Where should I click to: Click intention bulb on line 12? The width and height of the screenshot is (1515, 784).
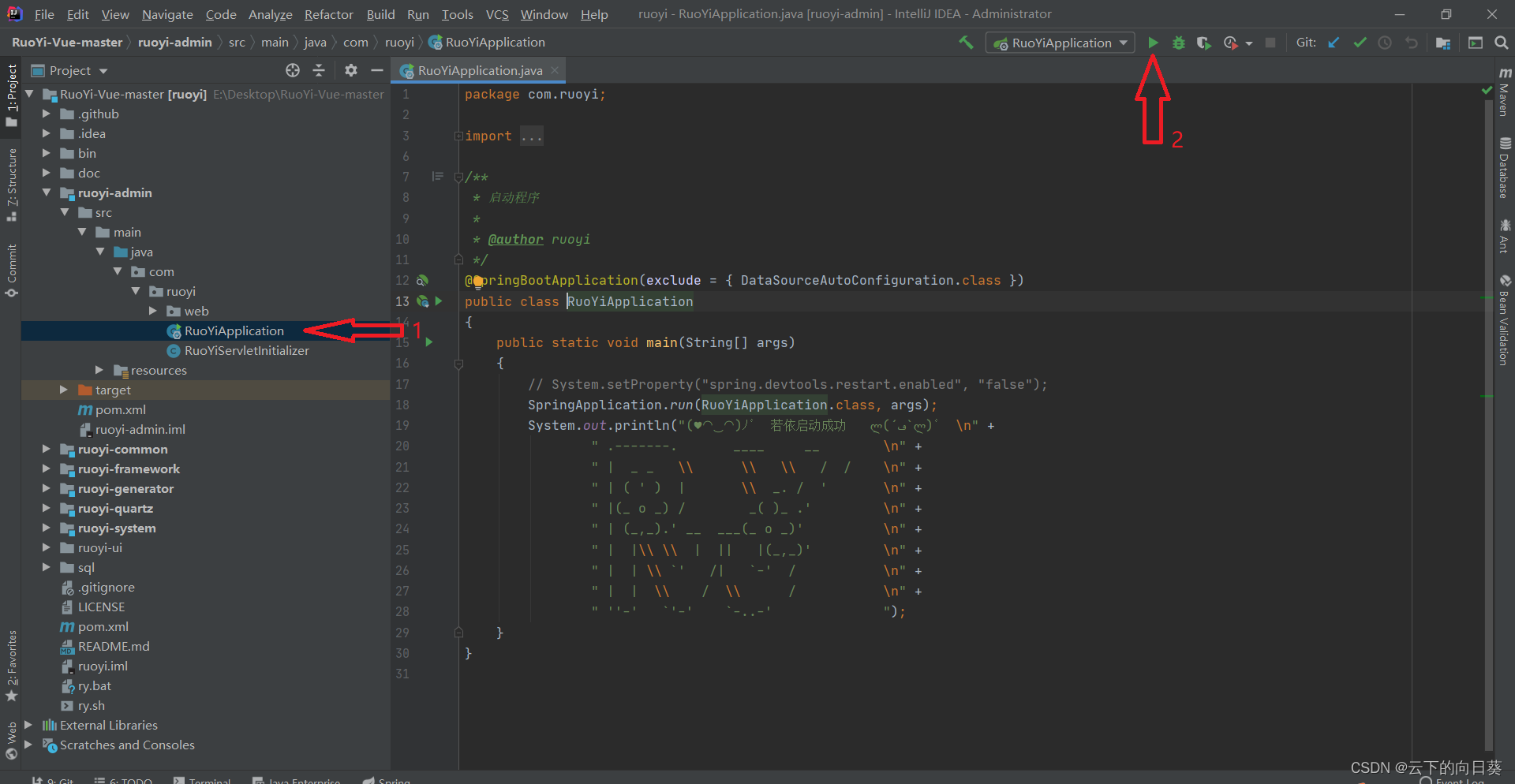(478, 281)
